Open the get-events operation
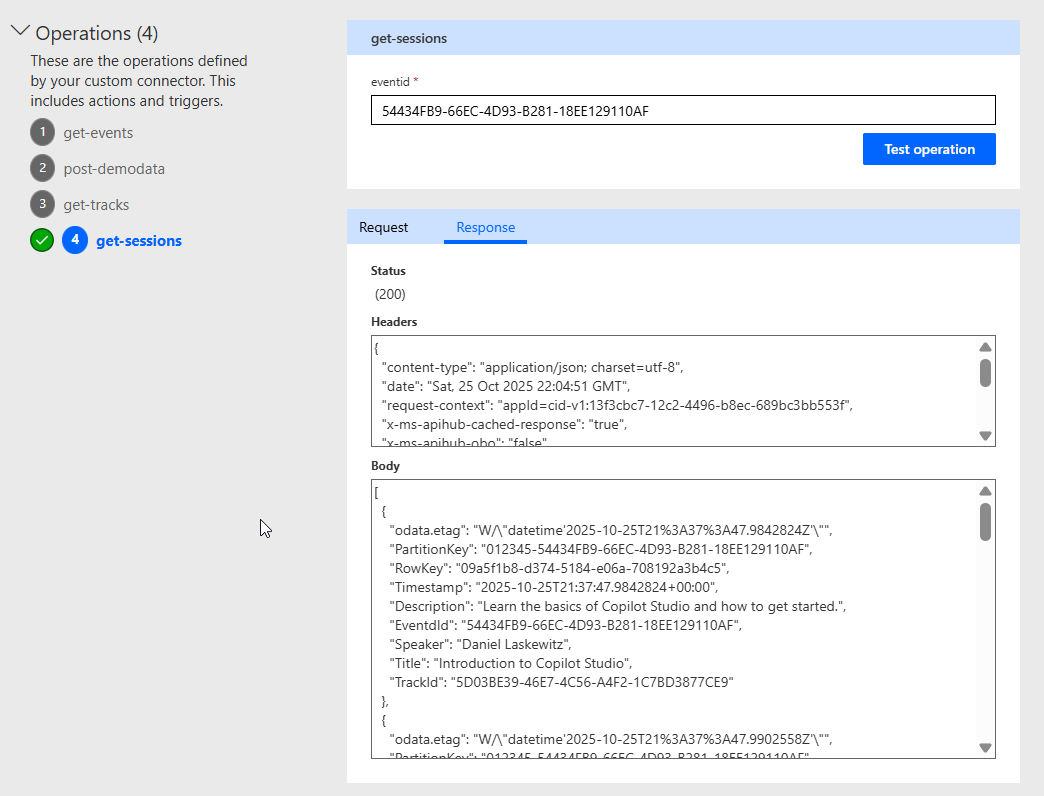The height and width of the screenshot is (796, 1044). [x=98, y=132]
